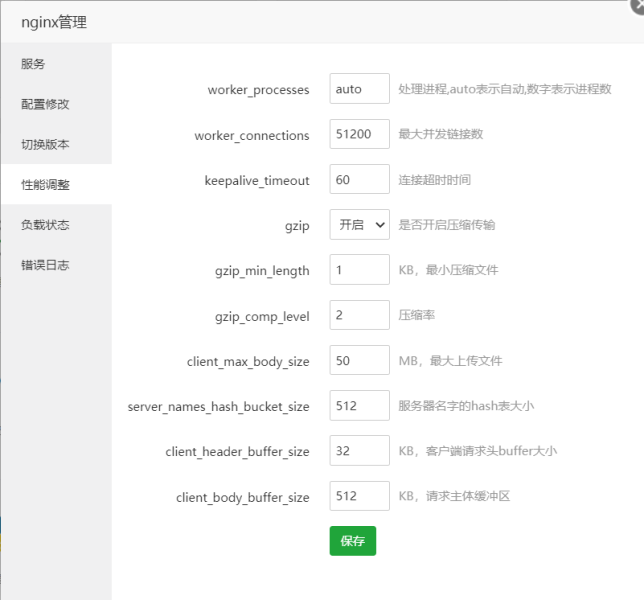Click the hint 服务器名字的hash表大小
The height and width of the screenshot is (600, 644).
tap(466, 406)
